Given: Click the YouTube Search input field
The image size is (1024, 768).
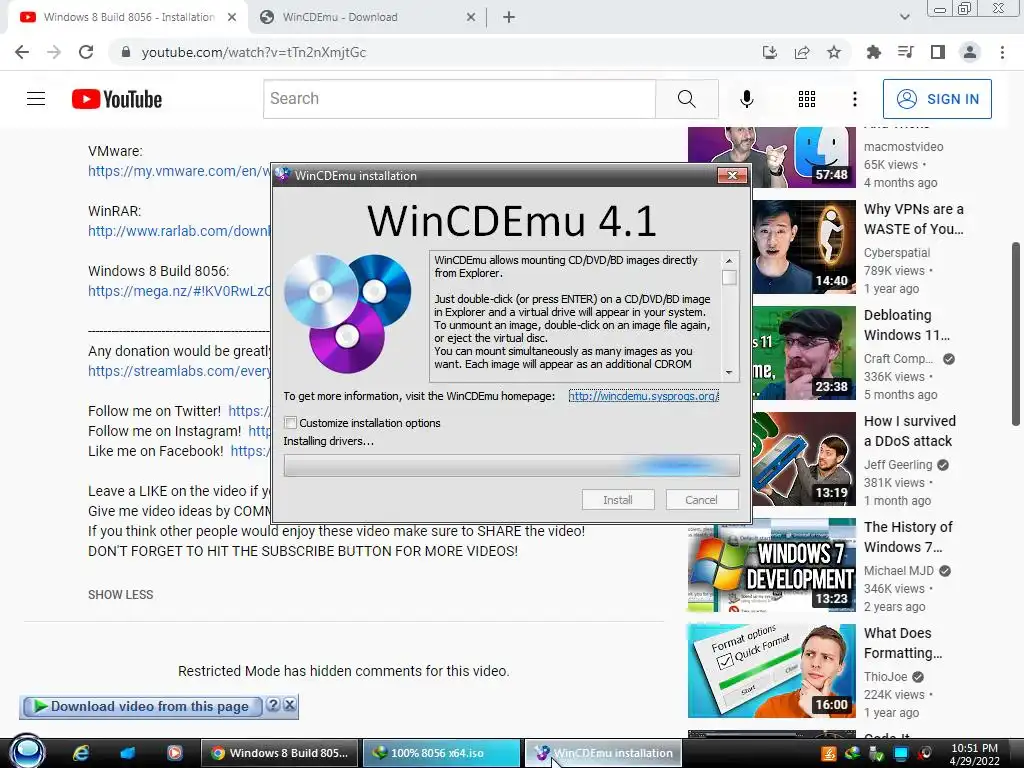Looking at the screenshot, I should [x=460, y=99].
